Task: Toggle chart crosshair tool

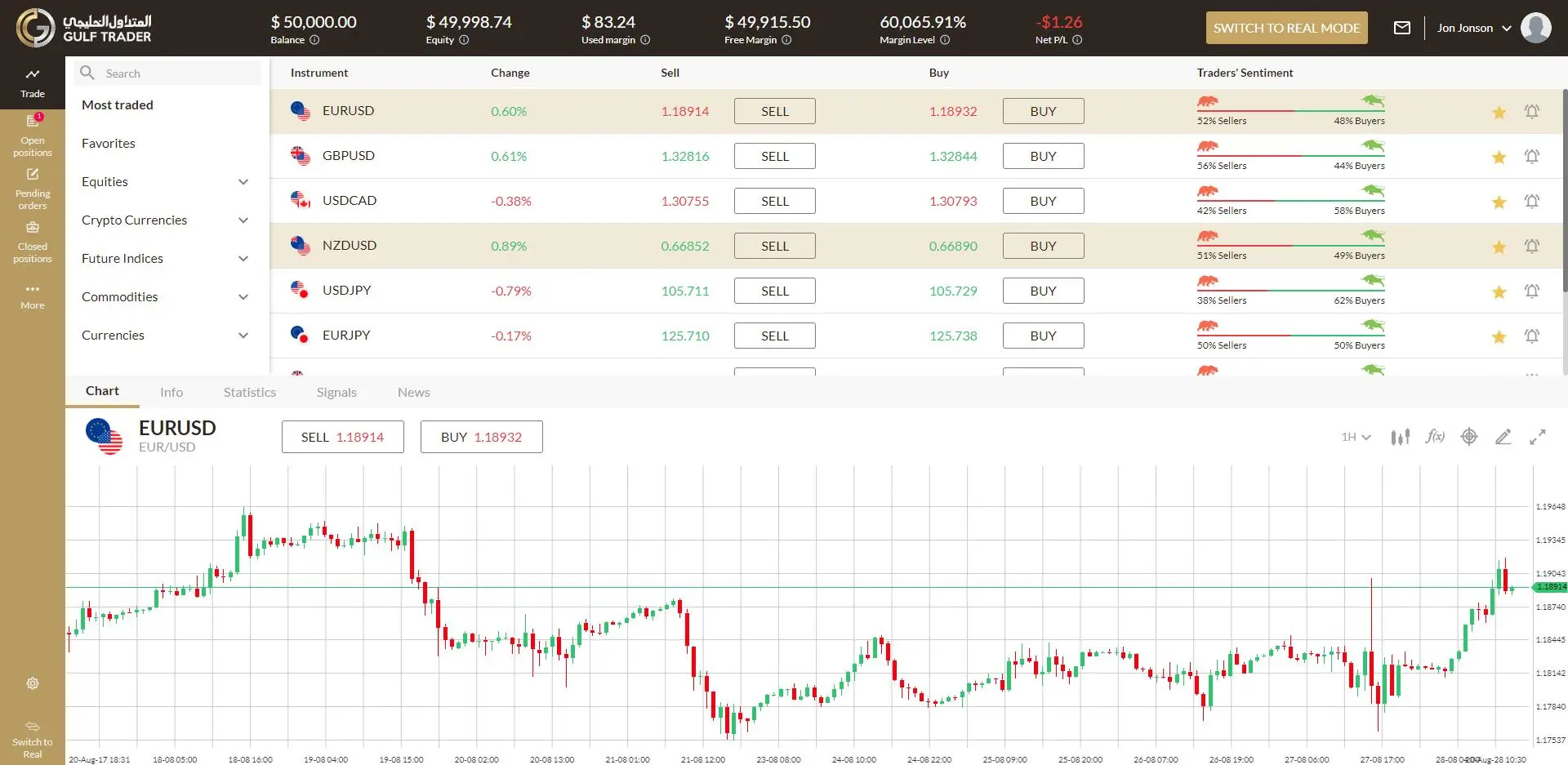Action: coord(1469,437)
